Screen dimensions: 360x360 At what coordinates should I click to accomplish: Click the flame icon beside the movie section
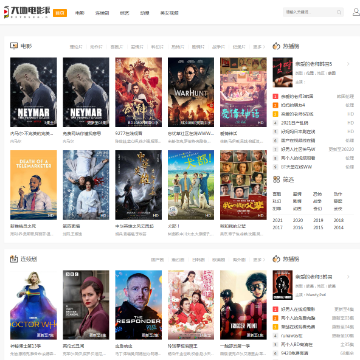[276, 46]
